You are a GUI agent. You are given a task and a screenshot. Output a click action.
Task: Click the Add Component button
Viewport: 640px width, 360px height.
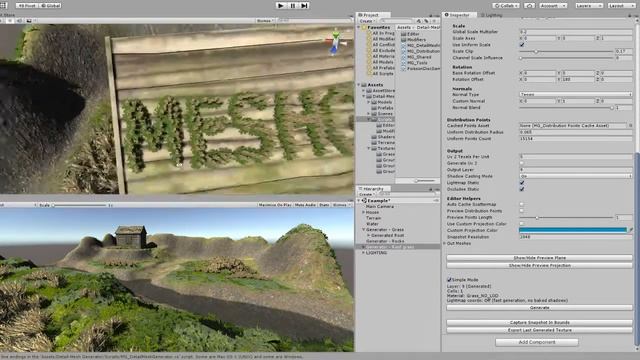537,342
